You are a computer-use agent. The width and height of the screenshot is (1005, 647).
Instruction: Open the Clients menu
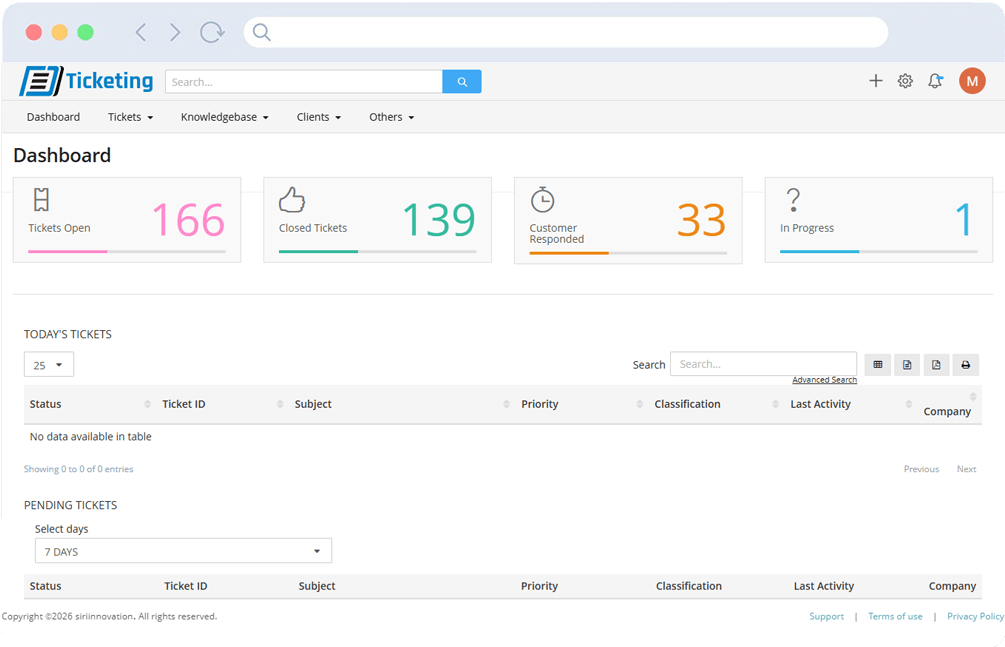click(318, 117)
